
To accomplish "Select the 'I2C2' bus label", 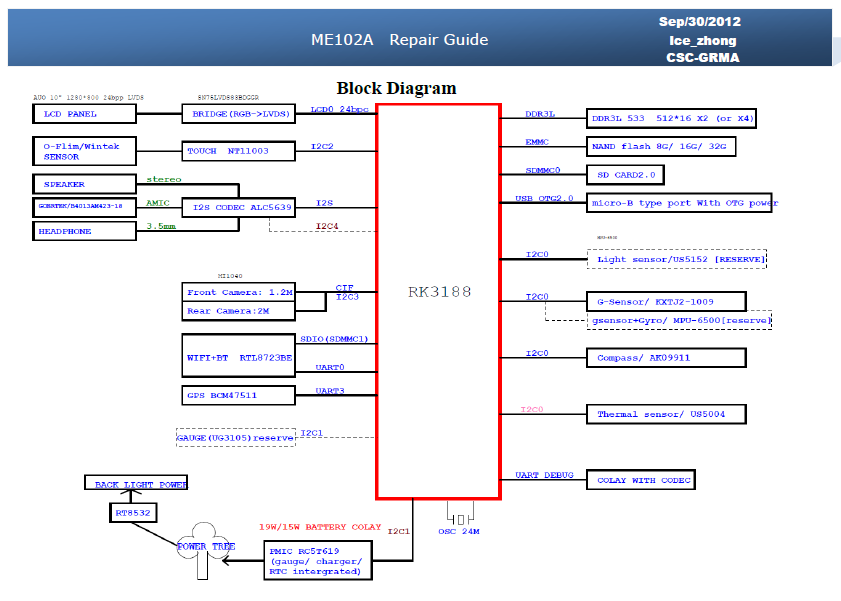I will (x=322, y=146).
